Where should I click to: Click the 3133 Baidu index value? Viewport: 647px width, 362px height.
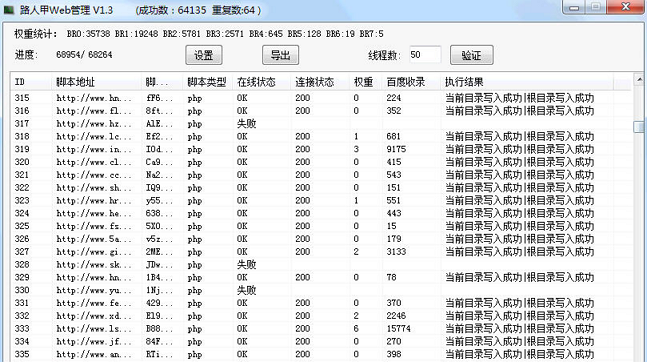coord(396,251)
